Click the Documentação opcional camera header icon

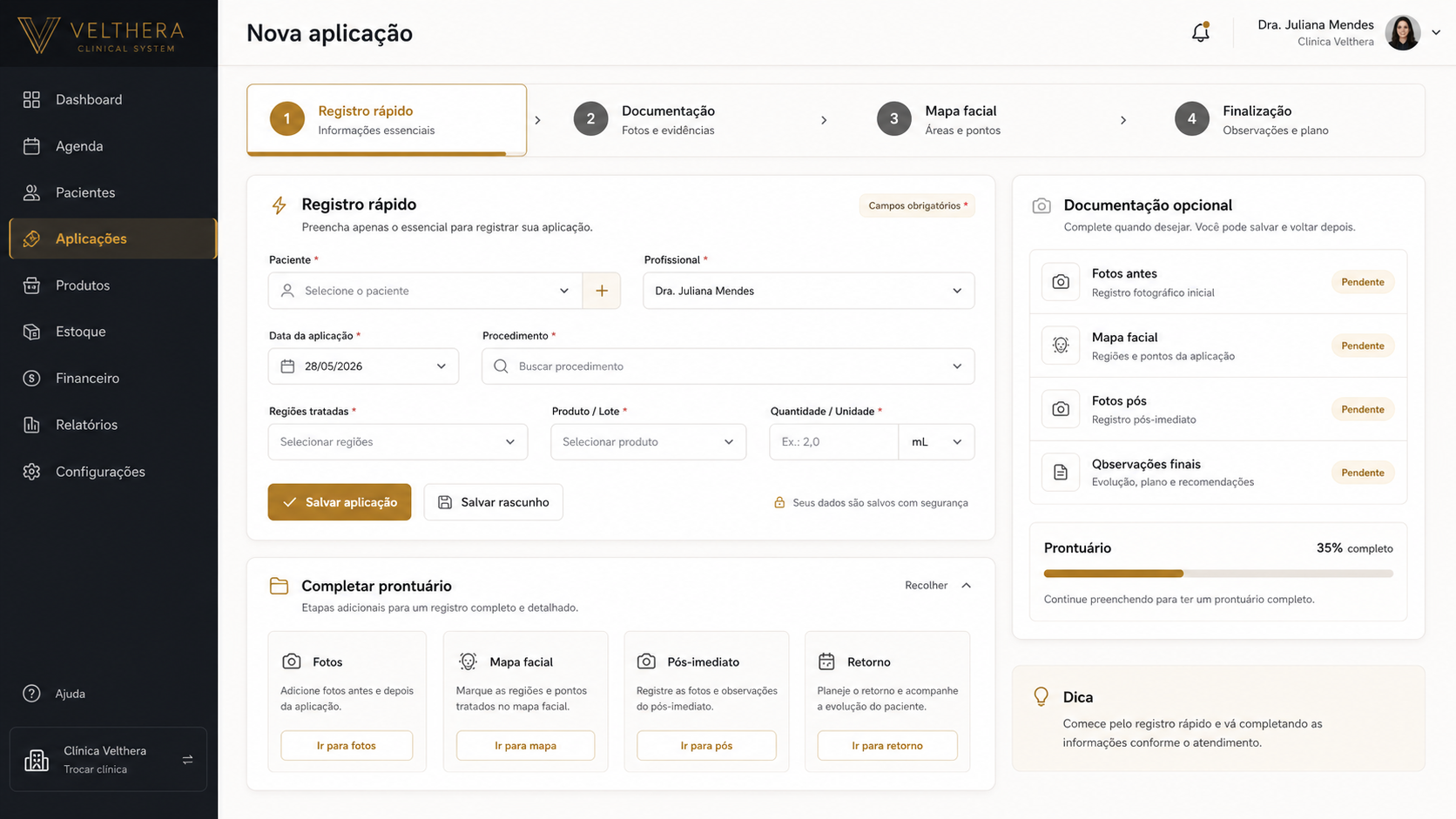[1041, 205]
